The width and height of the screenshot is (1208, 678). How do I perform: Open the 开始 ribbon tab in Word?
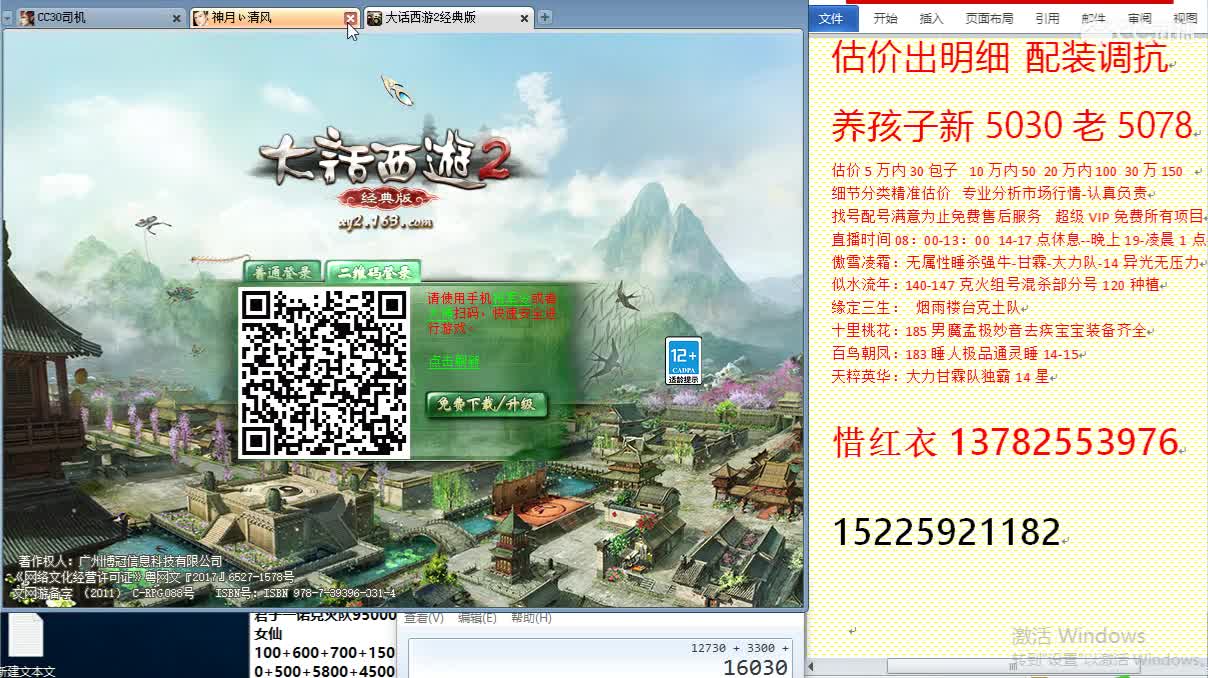(885, 18)
